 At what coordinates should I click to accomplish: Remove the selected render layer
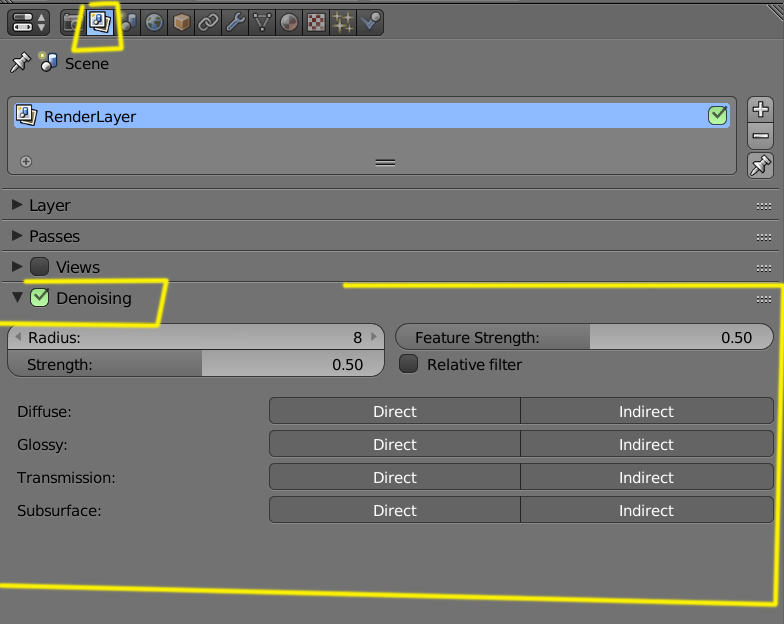[x=760, y=136]
